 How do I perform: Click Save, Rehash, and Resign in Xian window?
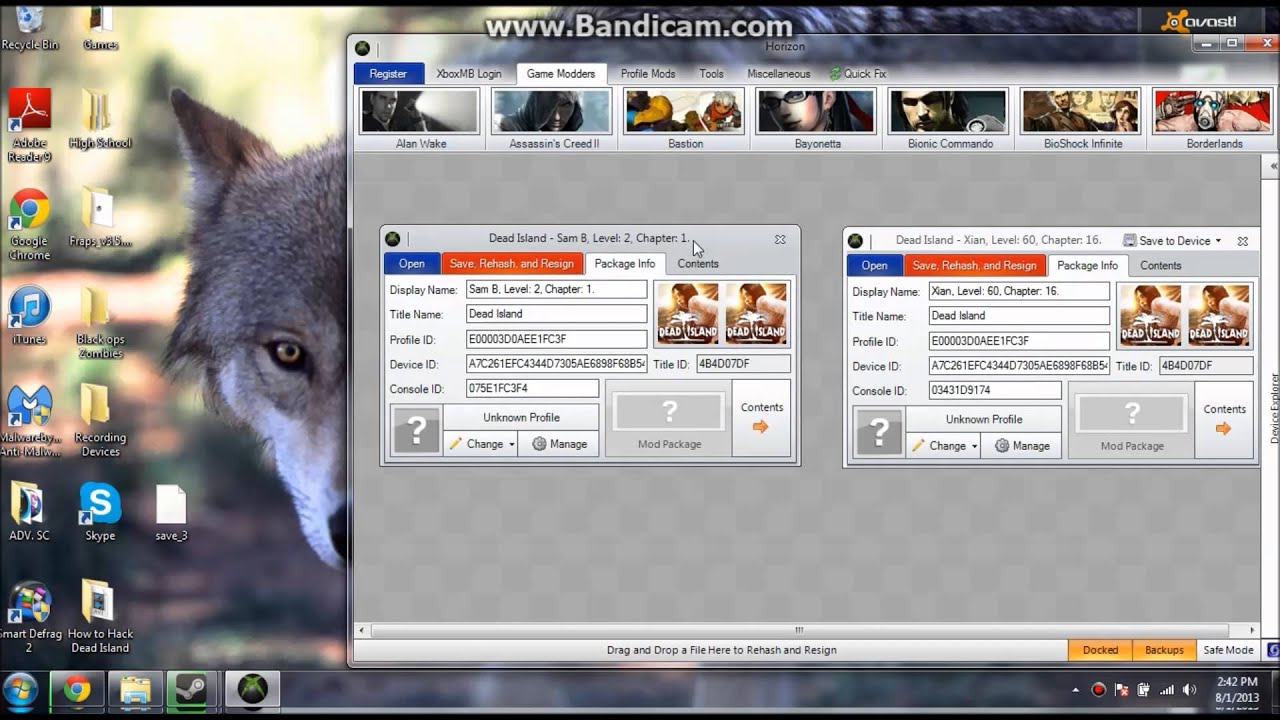[975, 265]
